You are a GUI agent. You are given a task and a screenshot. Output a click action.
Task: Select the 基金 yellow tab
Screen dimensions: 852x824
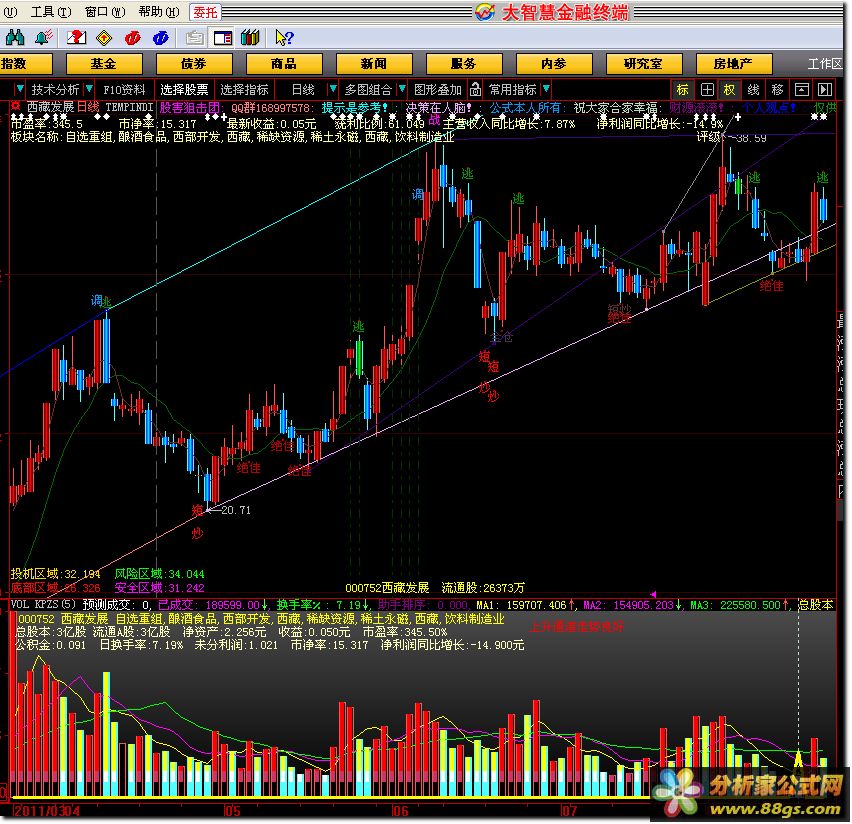(104, 64)
